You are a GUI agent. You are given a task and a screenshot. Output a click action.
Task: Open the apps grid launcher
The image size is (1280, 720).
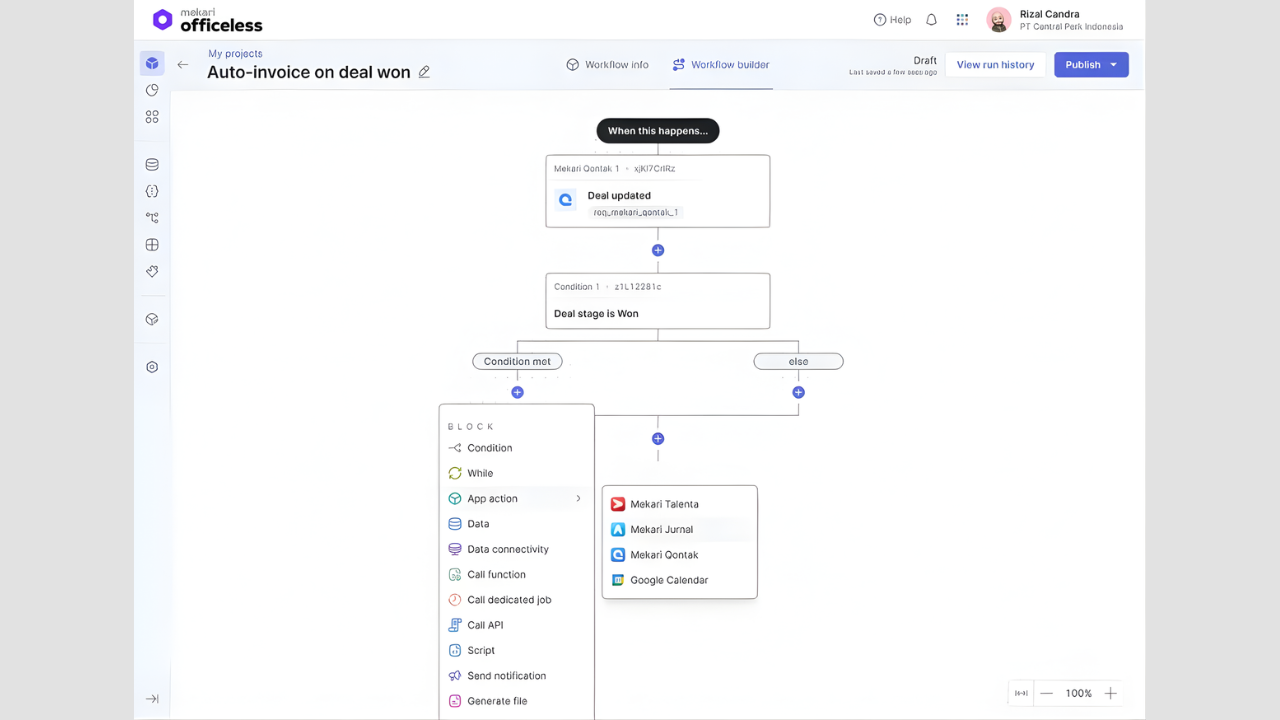pyautogui.click(x=962, y=20)
